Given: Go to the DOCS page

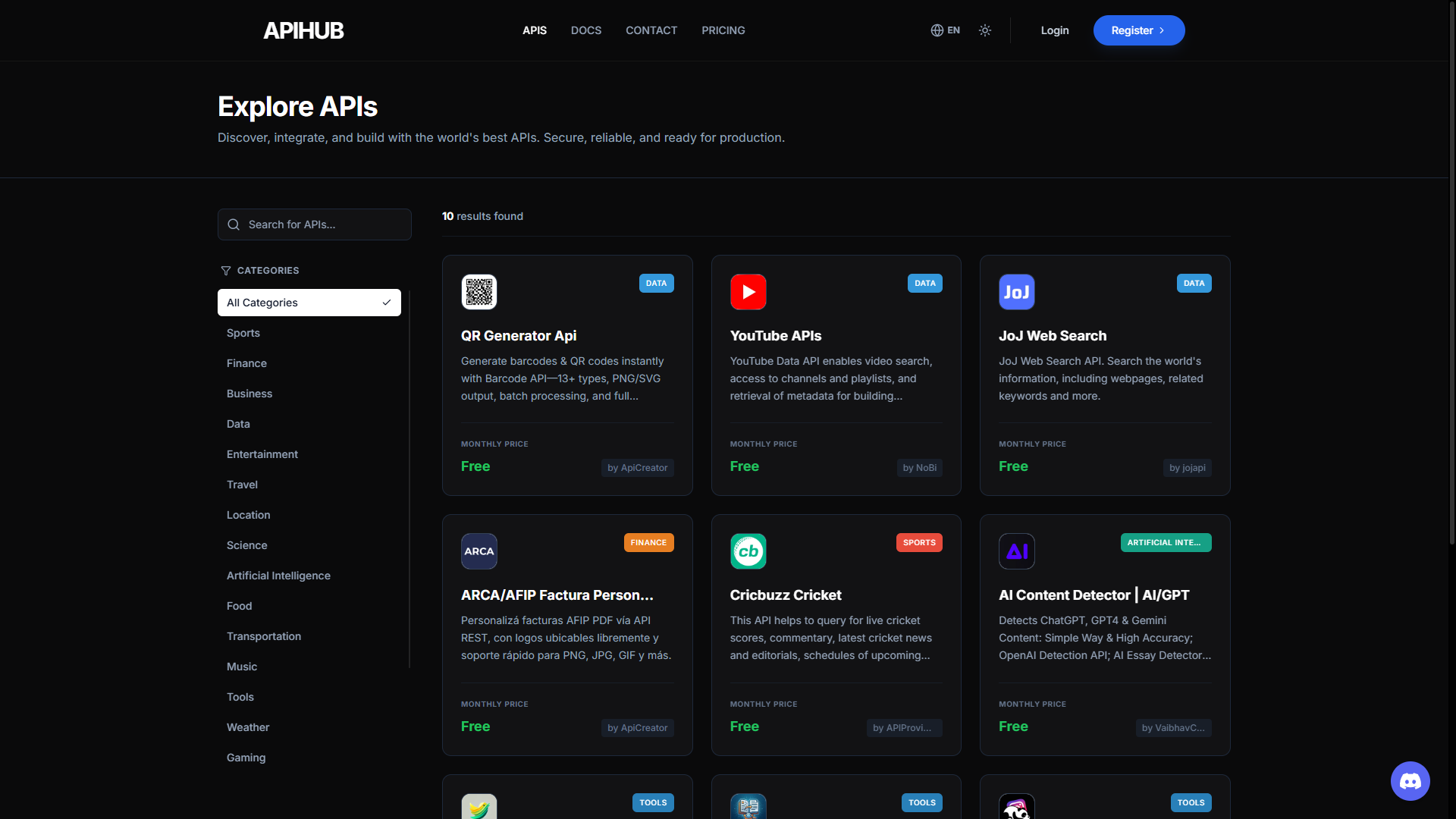Looking at the screenshot, I should click(585, 30).
